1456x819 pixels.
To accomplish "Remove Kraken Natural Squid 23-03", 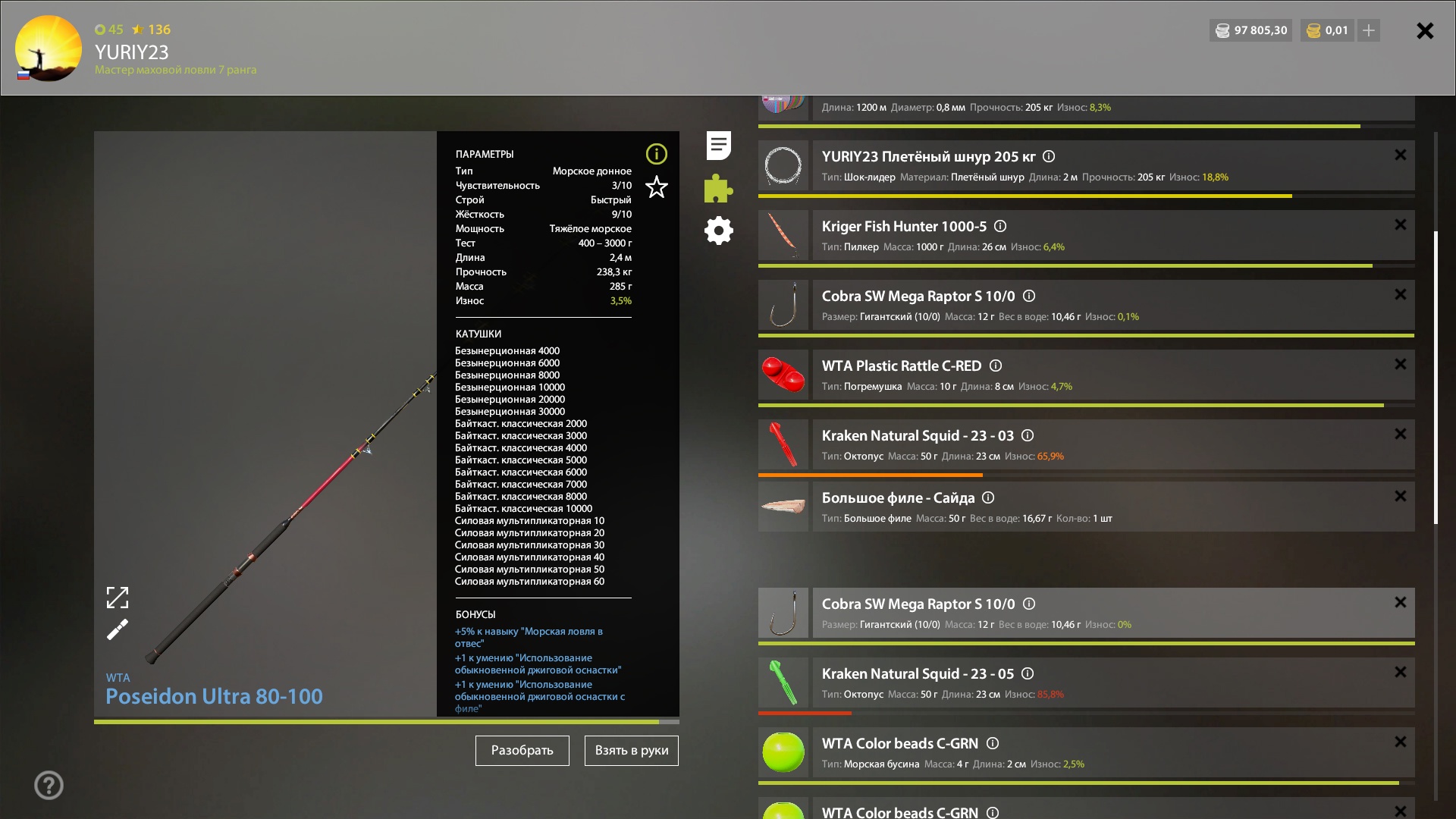I will (1400, 434).
